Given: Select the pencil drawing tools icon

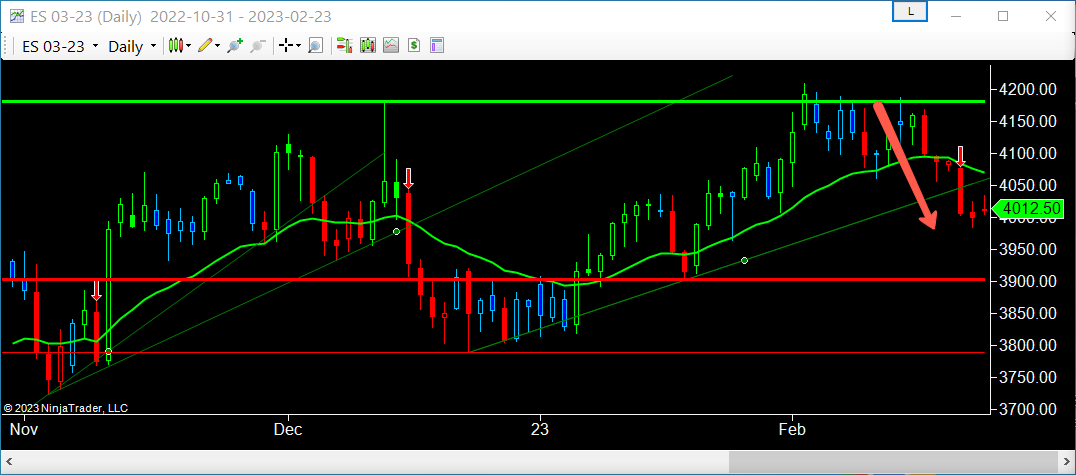Looking at the screenshot, I should pyautogui.click(x=205, y=46).
